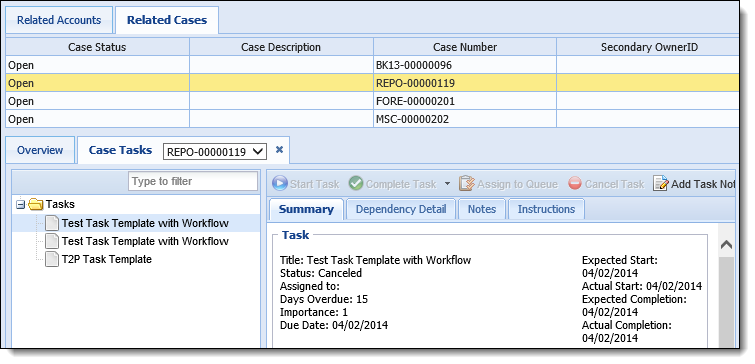The width and height of the screenshot is (755, 364).
Task: Click the Tasks folder icon
Action: coord(36,205)
